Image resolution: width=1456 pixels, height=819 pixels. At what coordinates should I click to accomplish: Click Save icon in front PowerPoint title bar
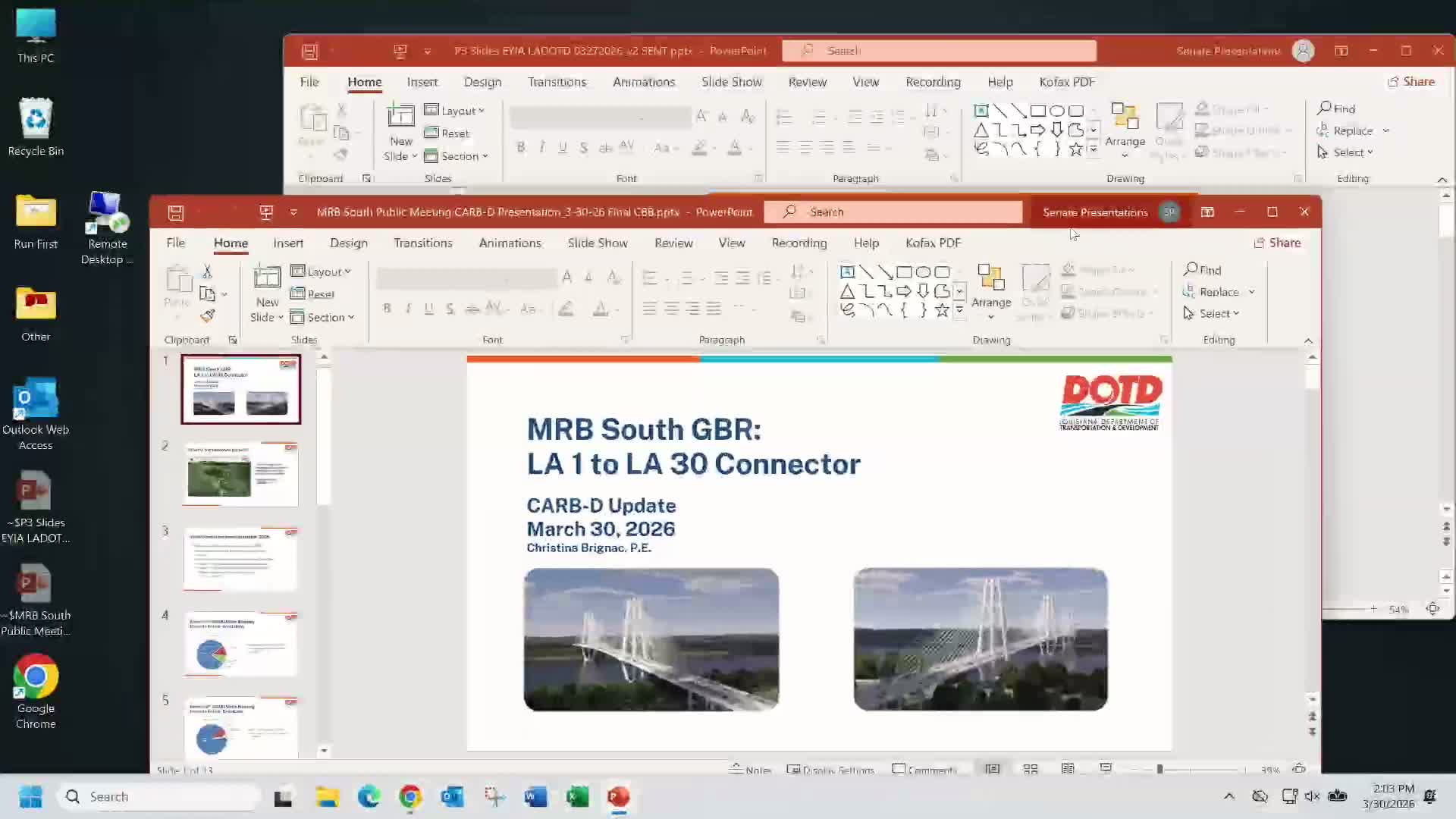176,213
